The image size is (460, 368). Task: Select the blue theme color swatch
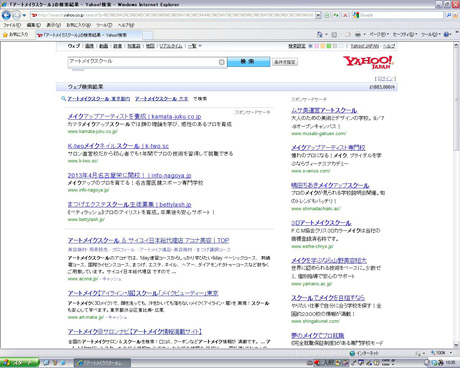(x=310, y=46)
